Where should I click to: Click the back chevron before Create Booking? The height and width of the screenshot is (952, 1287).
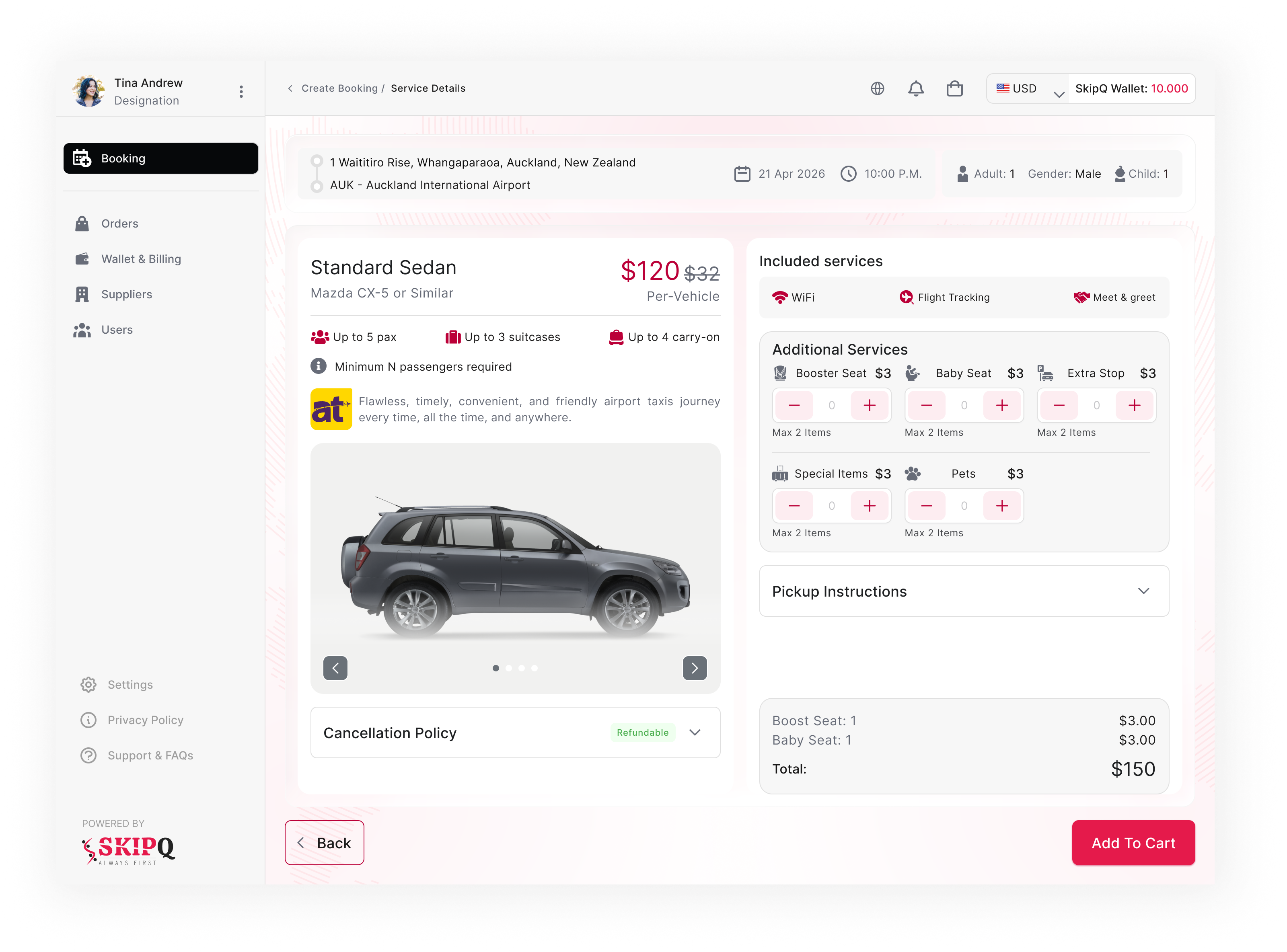tap(290, 88)
